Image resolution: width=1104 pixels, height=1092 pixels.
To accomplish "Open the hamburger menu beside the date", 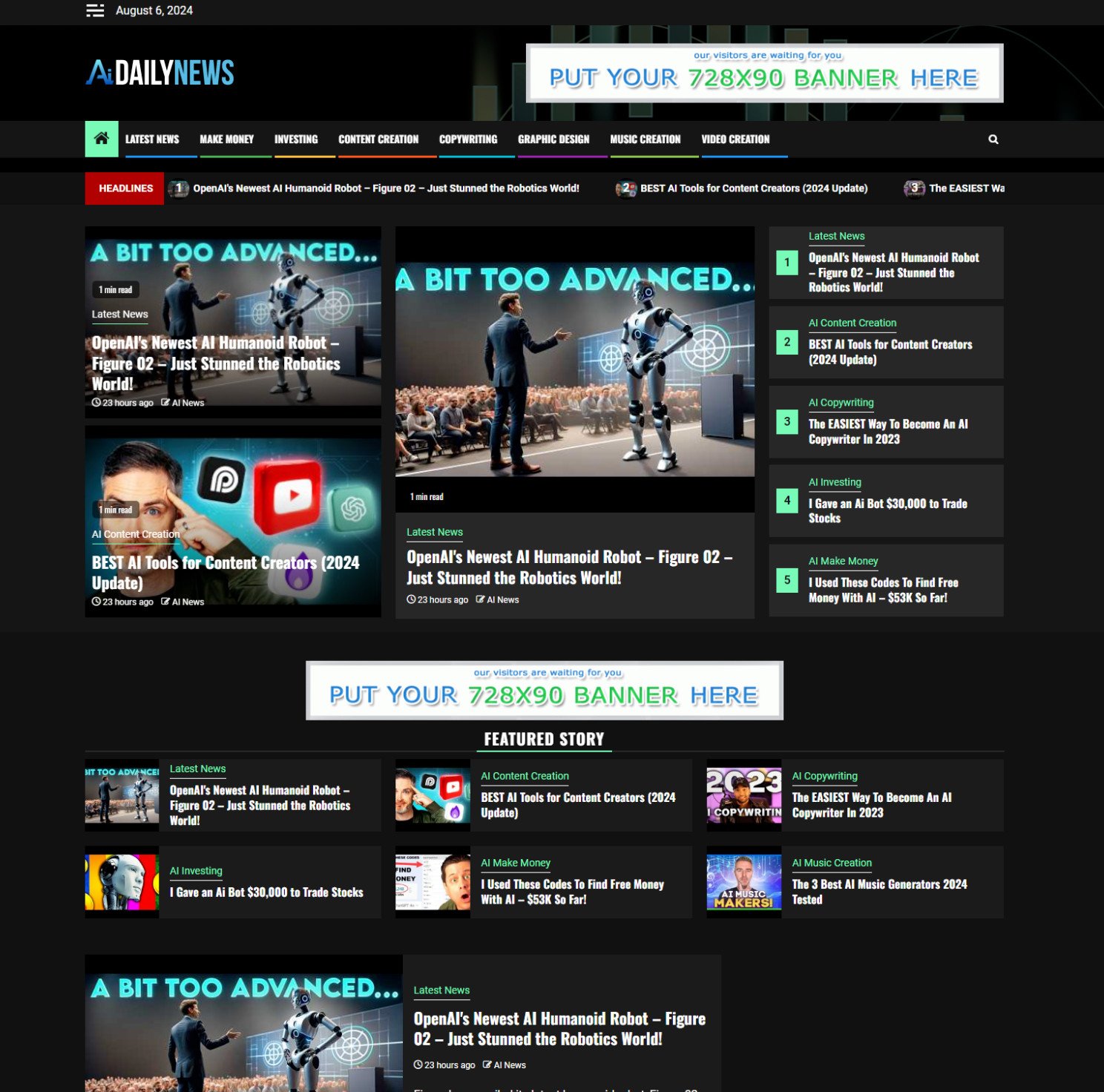I will [95, 10].
